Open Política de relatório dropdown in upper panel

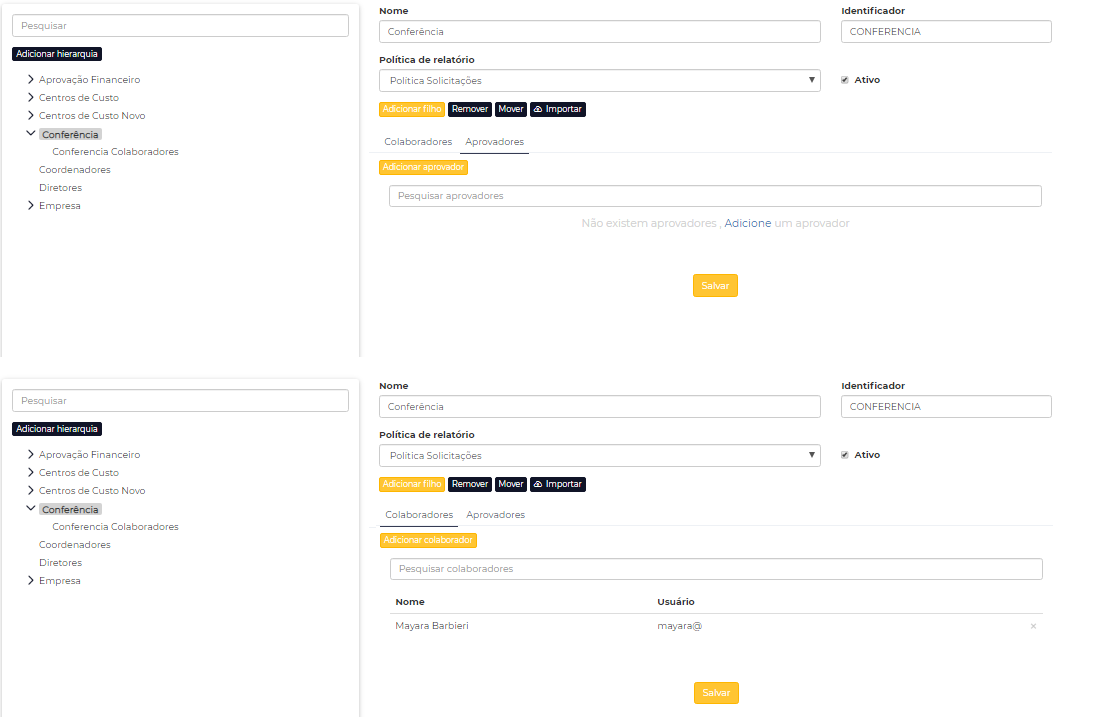click(599, 81)
